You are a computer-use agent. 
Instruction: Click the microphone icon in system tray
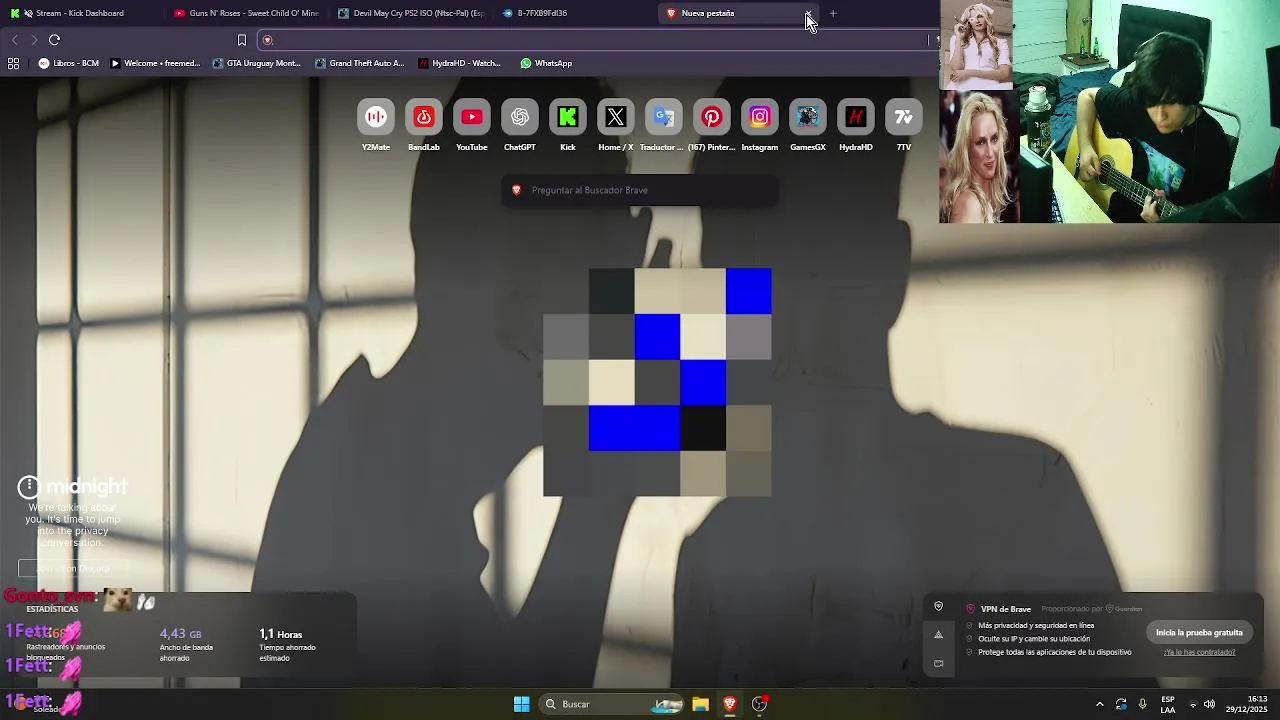coord(1142,704)
